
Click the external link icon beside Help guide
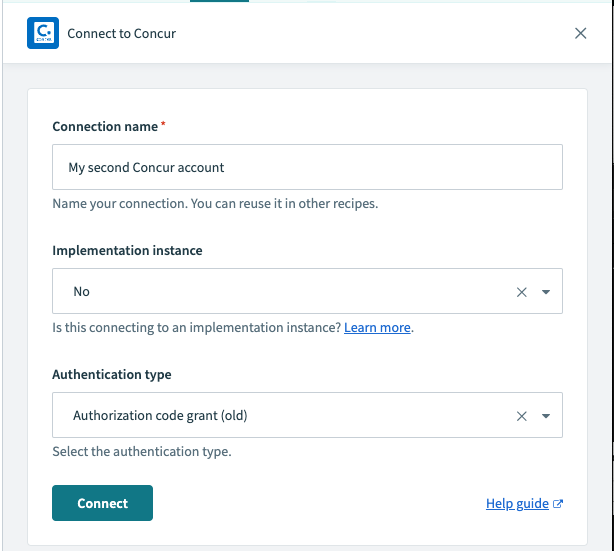click(x=558, y=504)
